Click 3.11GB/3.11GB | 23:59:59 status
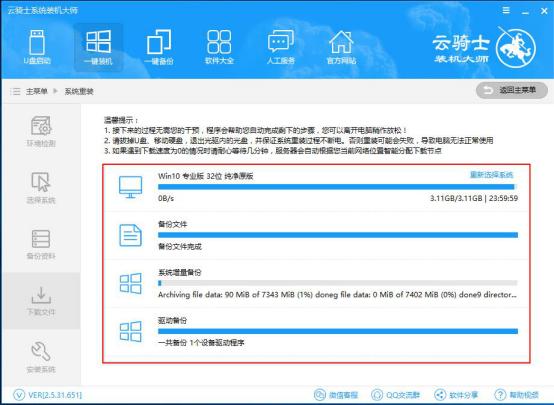 (474, 198)
